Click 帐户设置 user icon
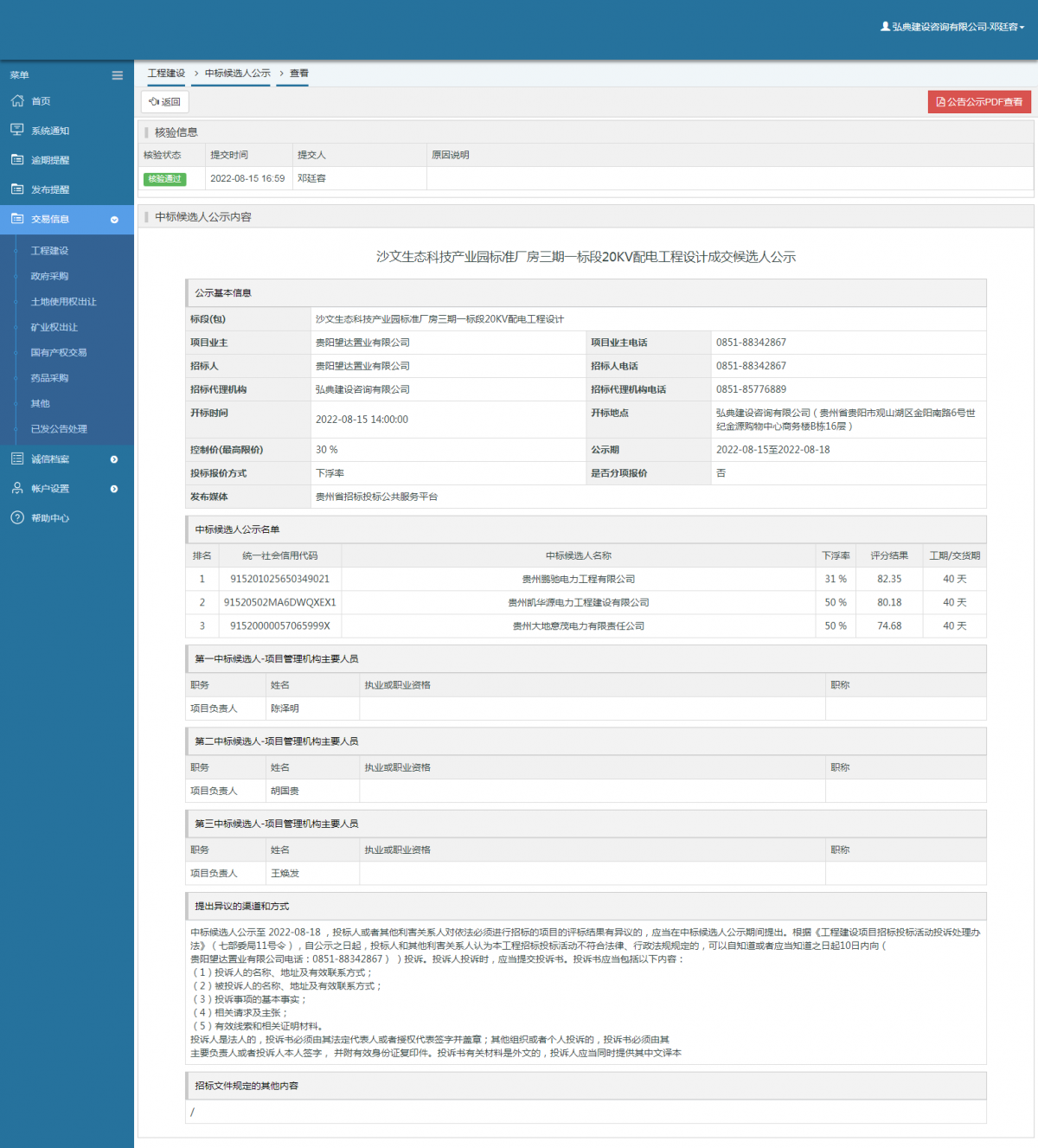This screenshot has height=1148, width=1038. [x=17, y=488]
